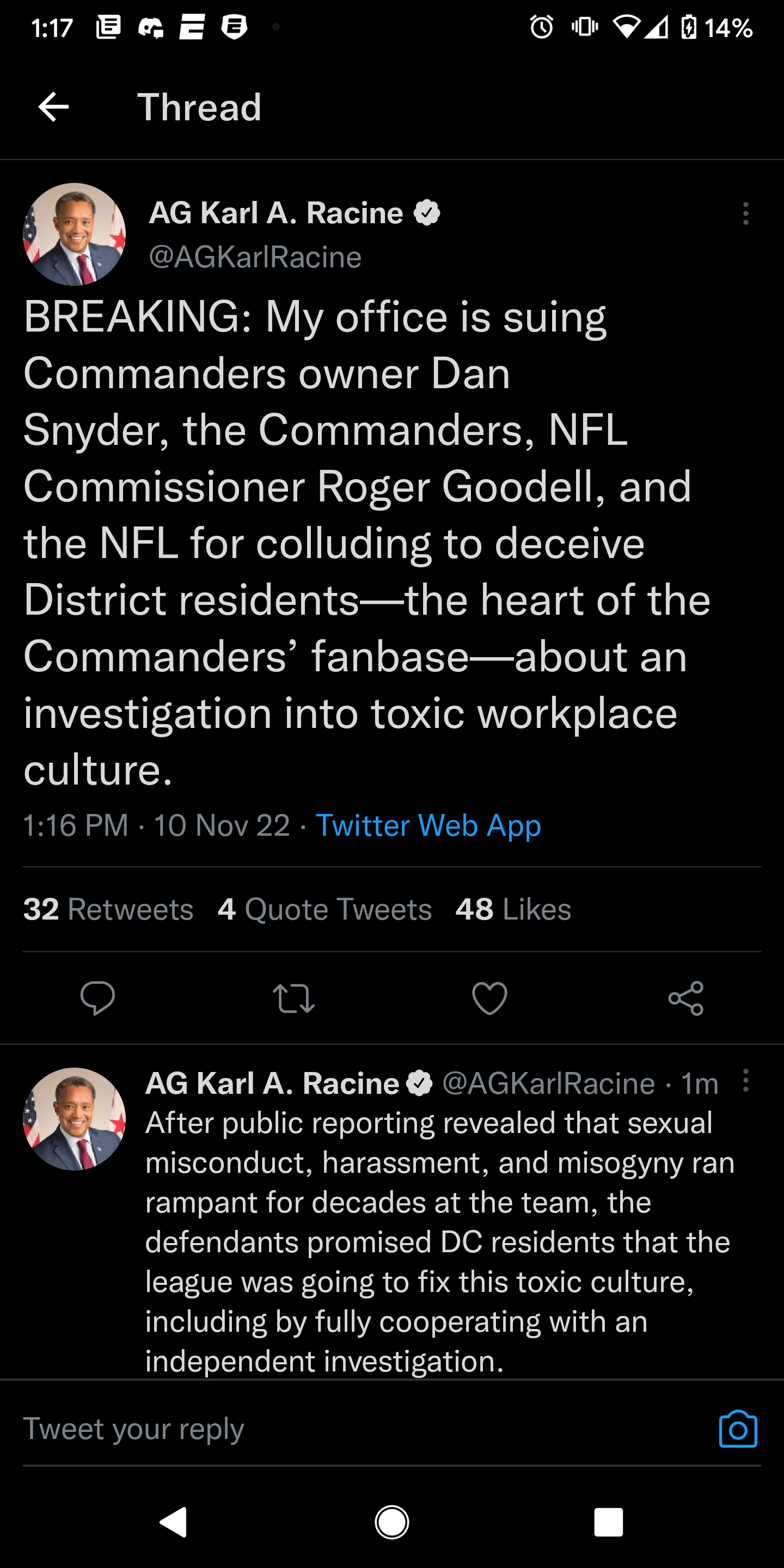The width and height of the screenshot is (784, 1568).
Task: View the 48 Likes list
Action: click(513, 909)
